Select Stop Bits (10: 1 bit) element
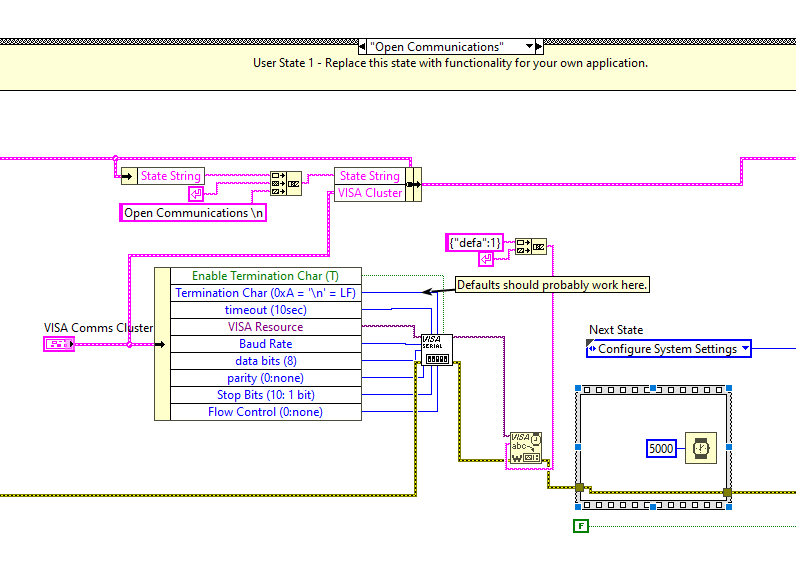 [266, 395]
